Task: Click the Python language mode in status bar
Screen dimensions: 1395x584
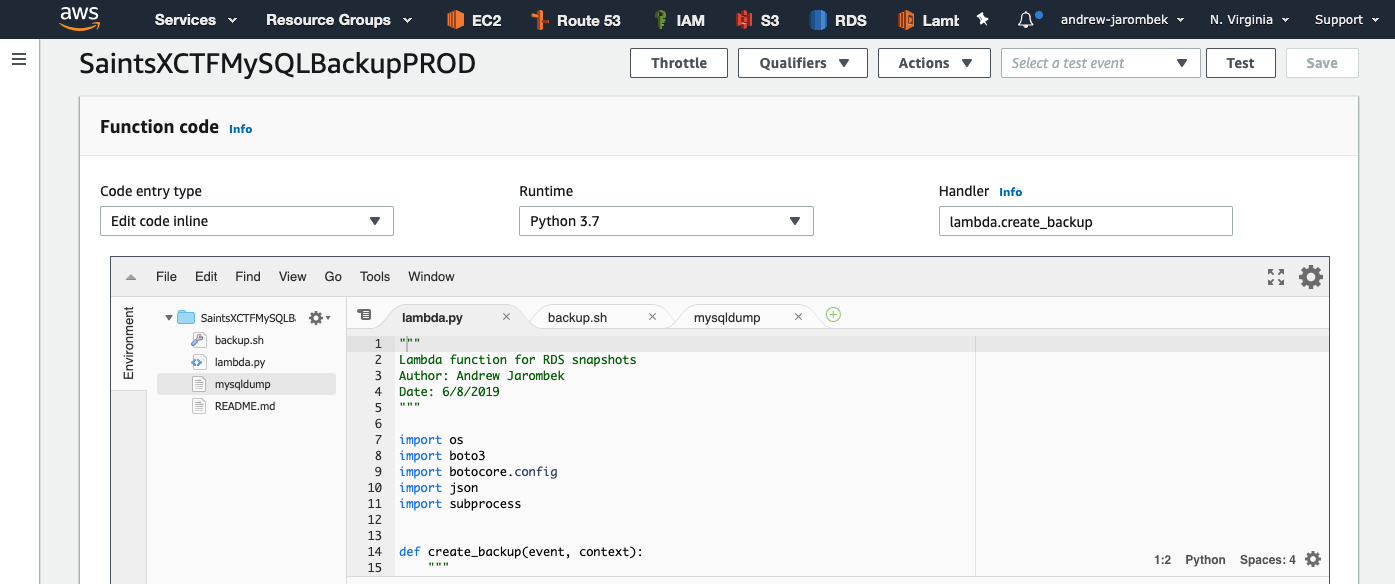Action: pos(1205,560)
